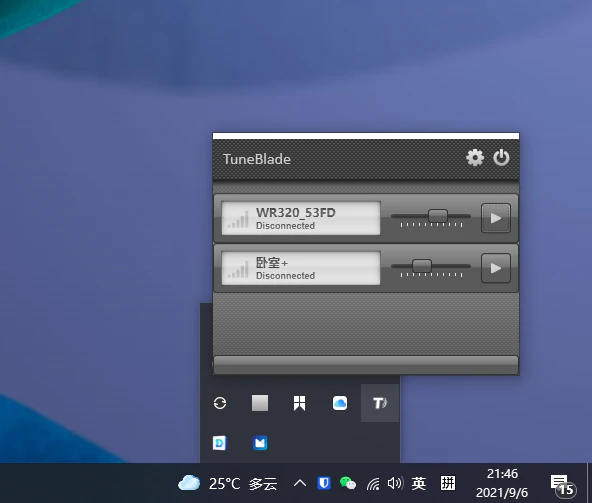This screenshot has width=592, height=503.
Task: Click TuneBlade icon in tray overflow
Action: point(380,403)
